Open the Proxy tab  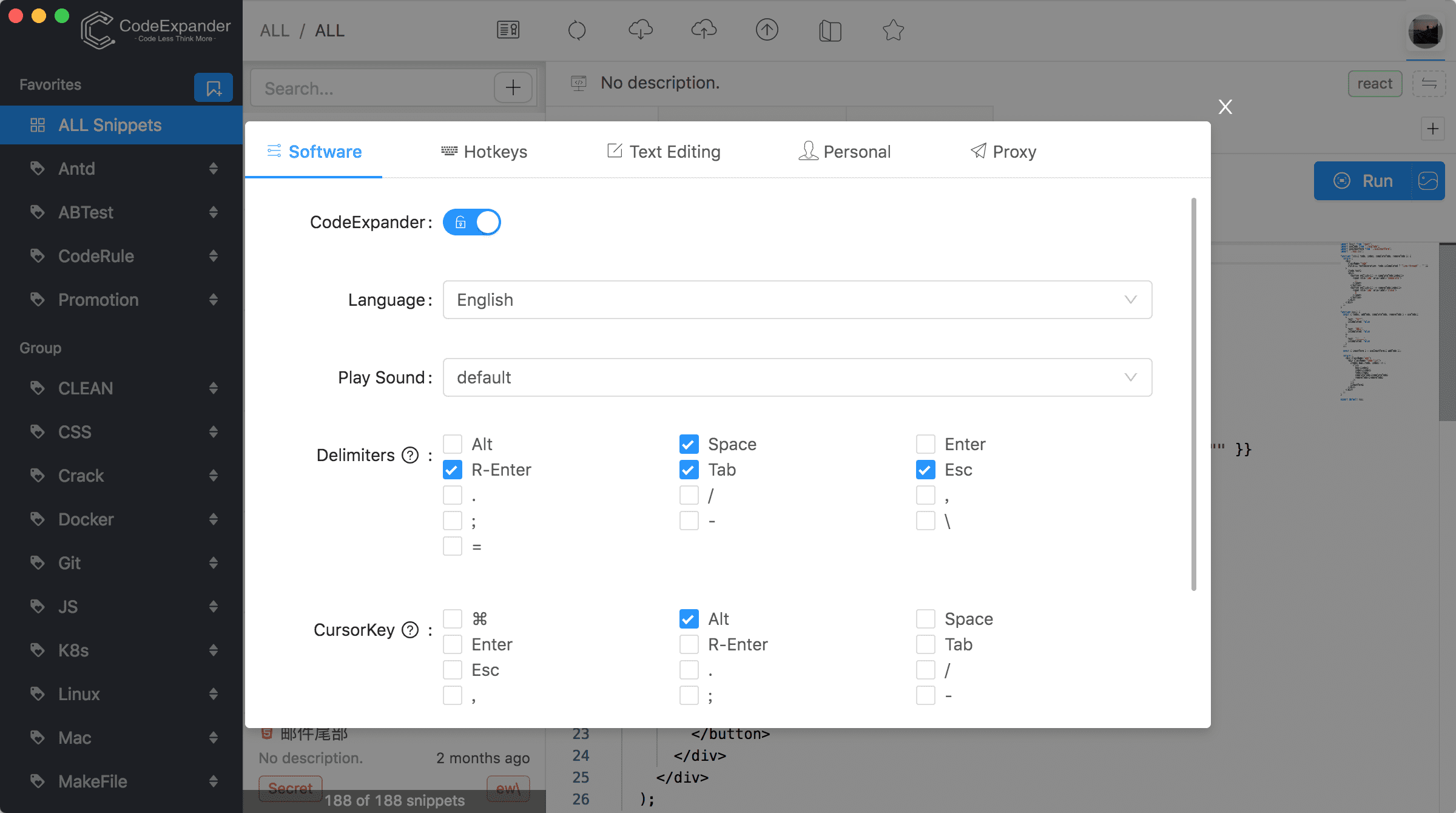point(1003,151)
